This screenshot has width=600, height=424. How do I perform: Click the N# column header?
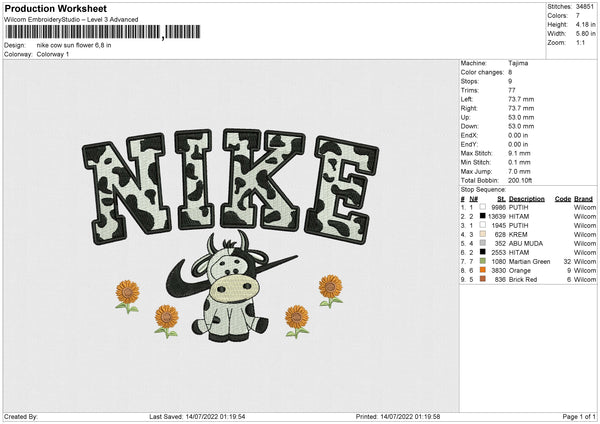[474, 199]
